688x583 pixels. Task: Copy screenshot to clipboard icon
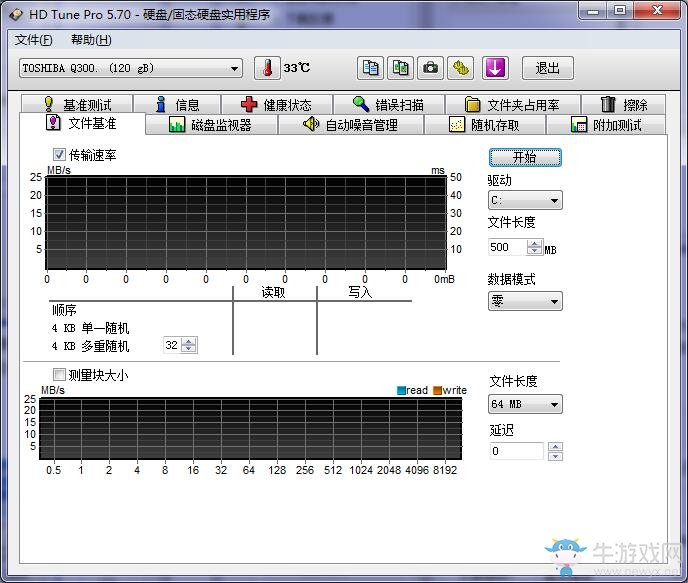tap(400, 68)
